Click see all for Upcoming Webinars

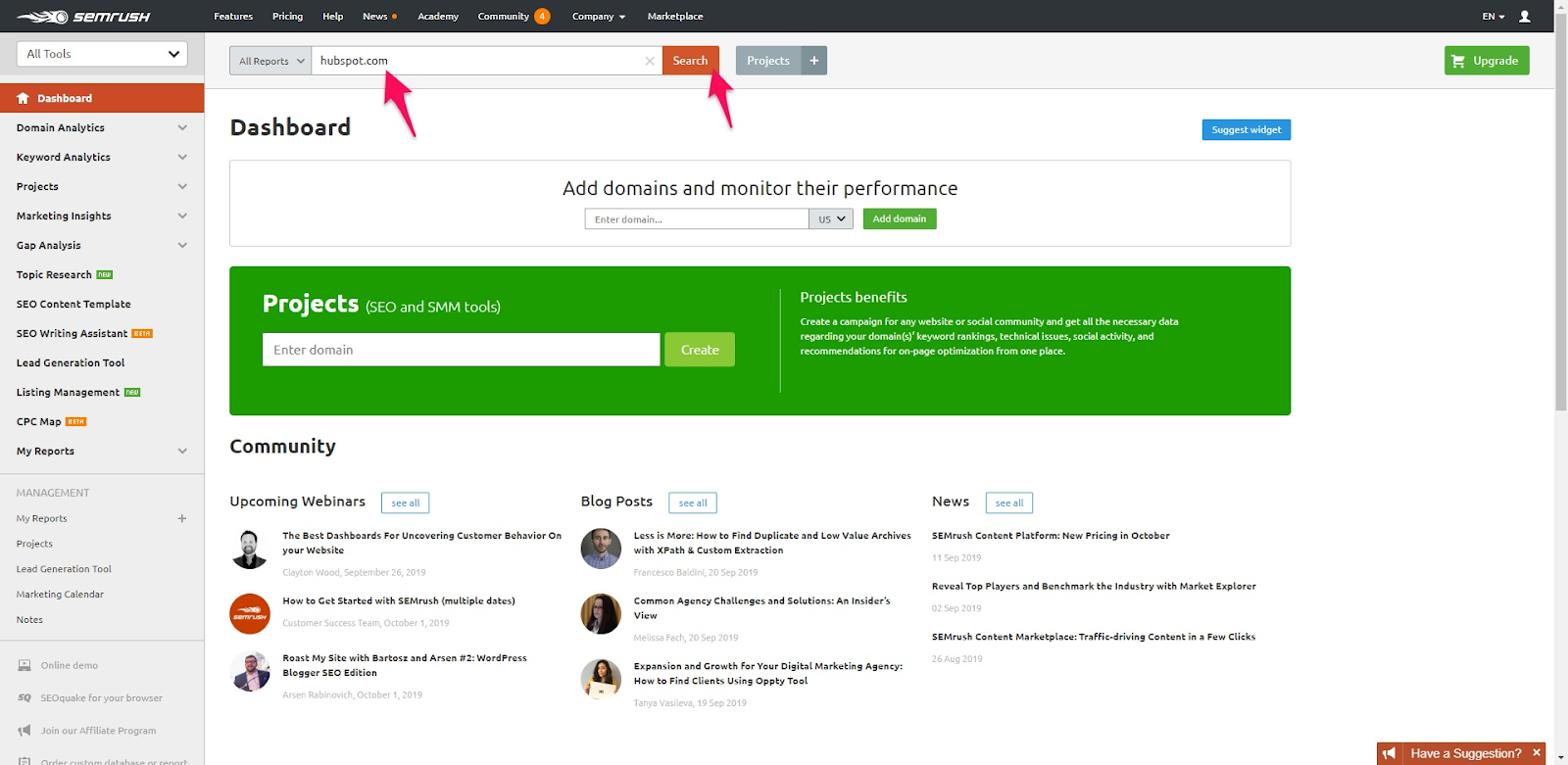(406, 503)
